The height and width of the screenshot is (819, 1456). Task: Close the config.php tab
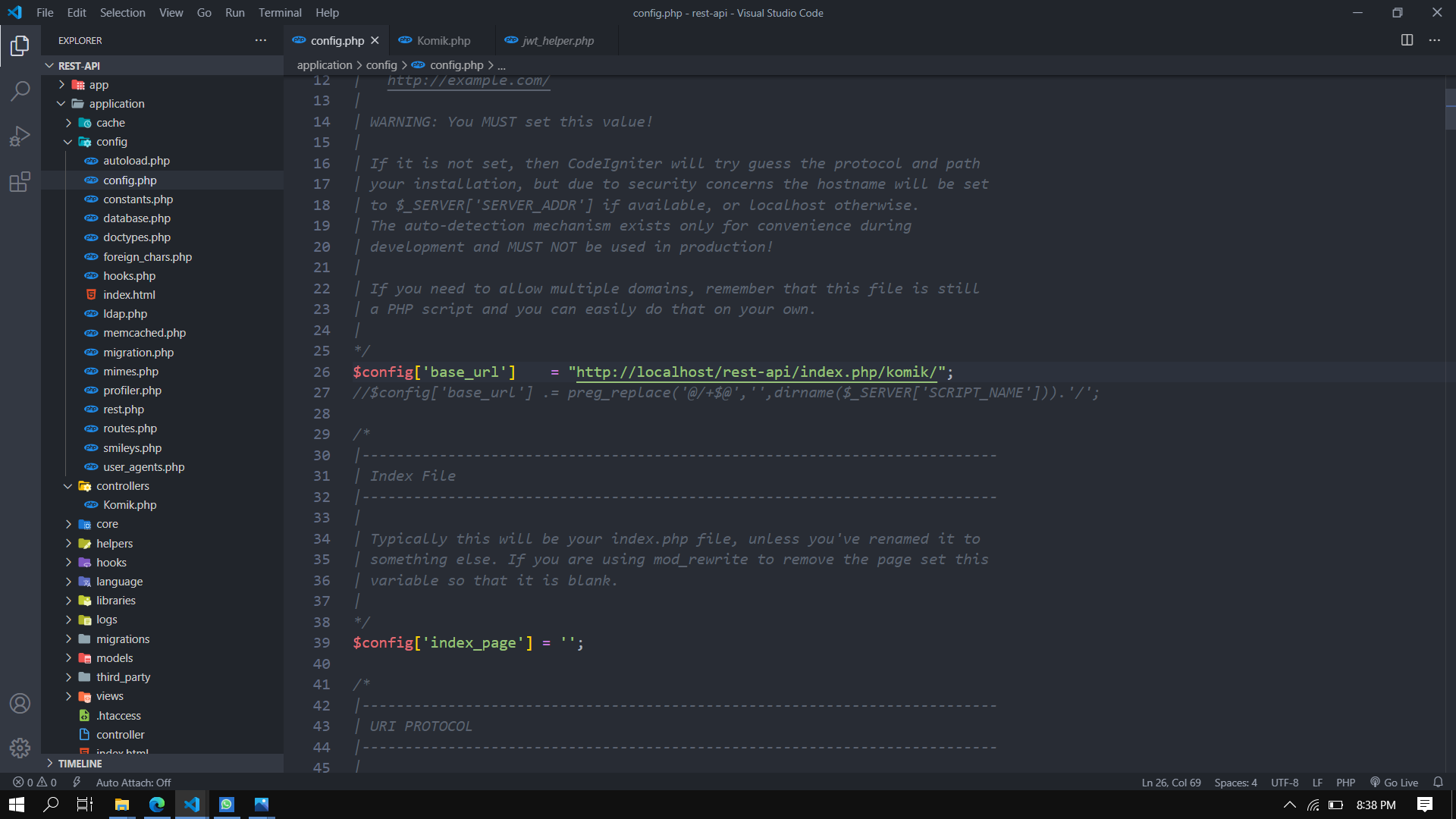(x=375, y=40)
